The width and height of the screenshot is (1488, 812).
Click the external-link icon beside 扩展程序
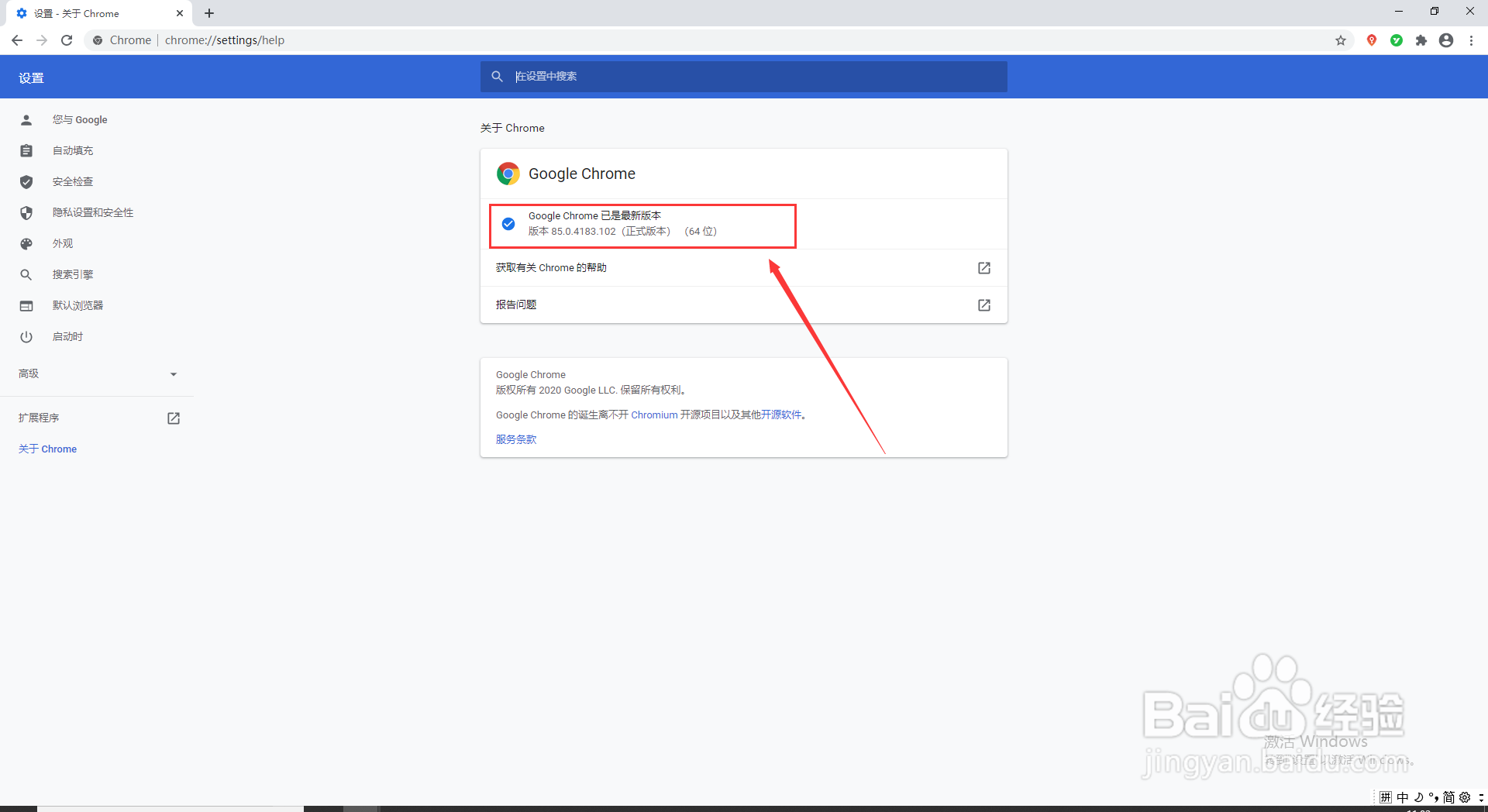174,418
